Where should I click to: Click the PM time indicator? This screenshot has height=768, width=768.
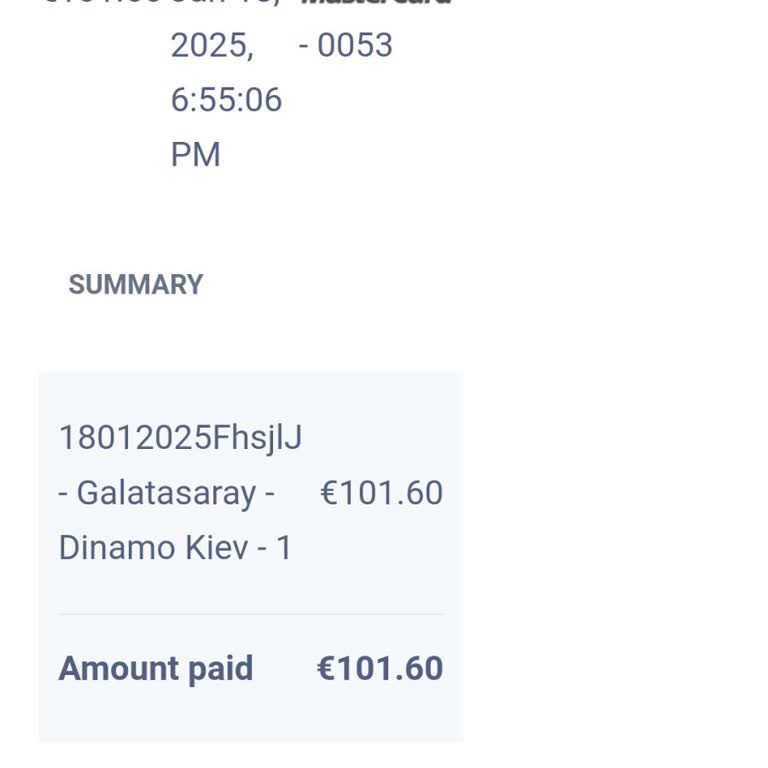point(195,154)
